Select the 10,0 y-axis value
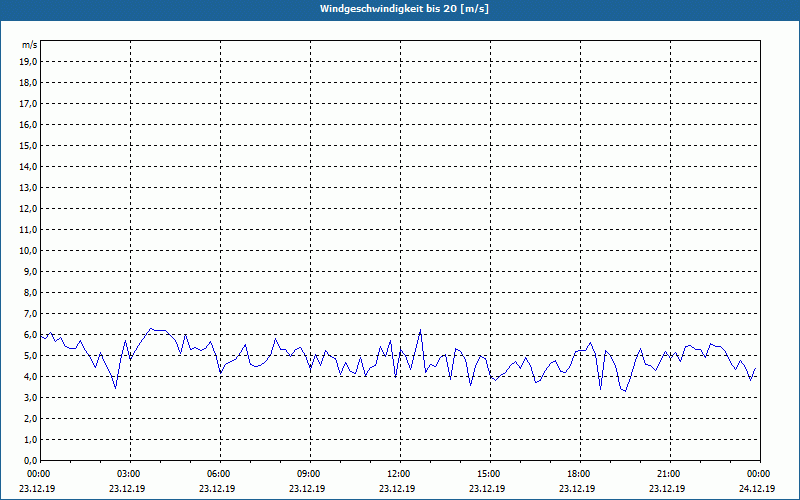800x500 pixels. pyautogui.click(x=28, y=251)
